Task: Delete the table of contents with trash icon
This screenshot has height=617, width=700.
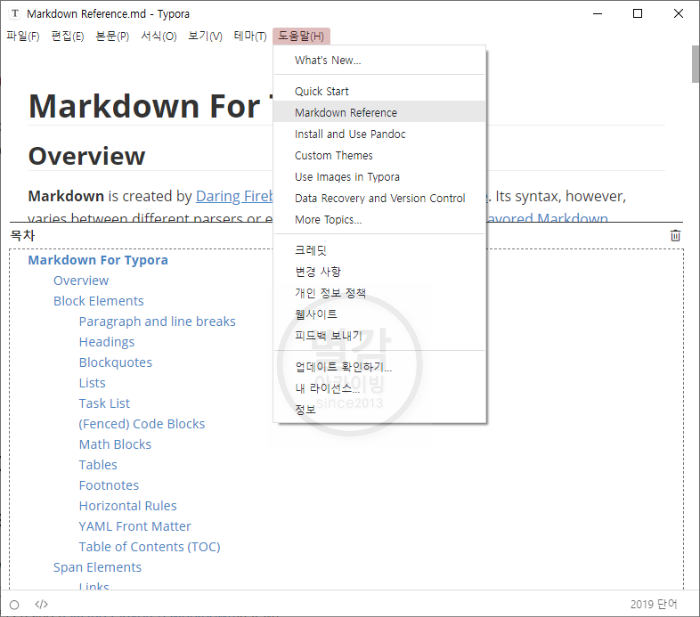Action: coord(675,235)
